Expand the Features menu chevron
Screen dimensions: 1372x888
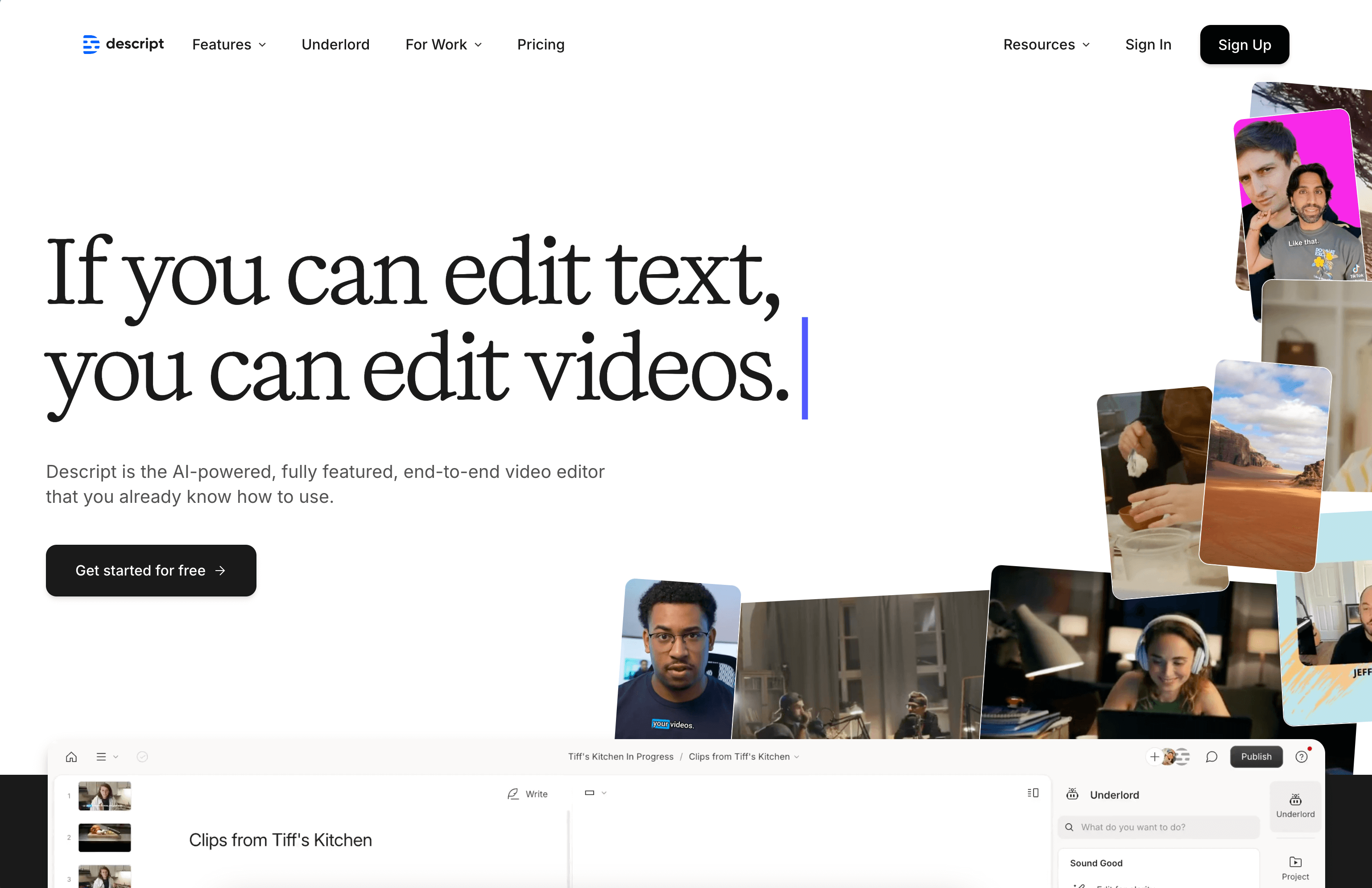[262, 45]
